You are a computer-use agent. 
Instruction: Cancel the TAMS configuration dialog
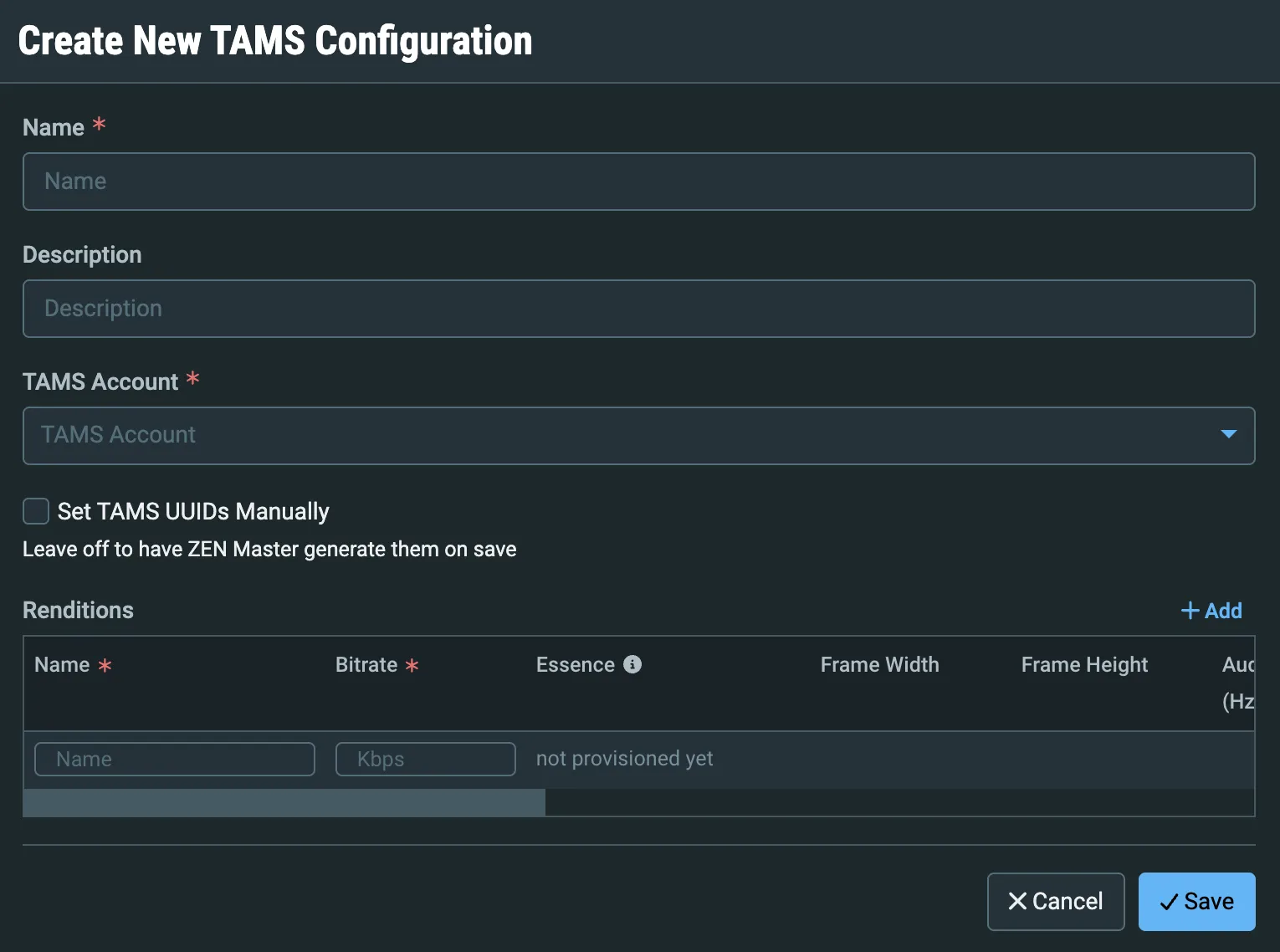(1056, 901)
